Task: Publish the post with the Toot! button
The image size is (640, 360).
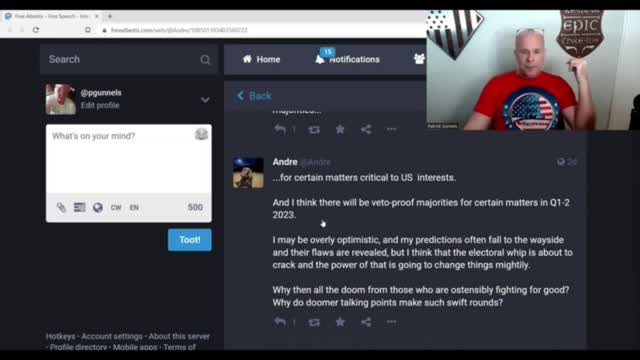Action: pyautogui.click(x=190, y=240)
